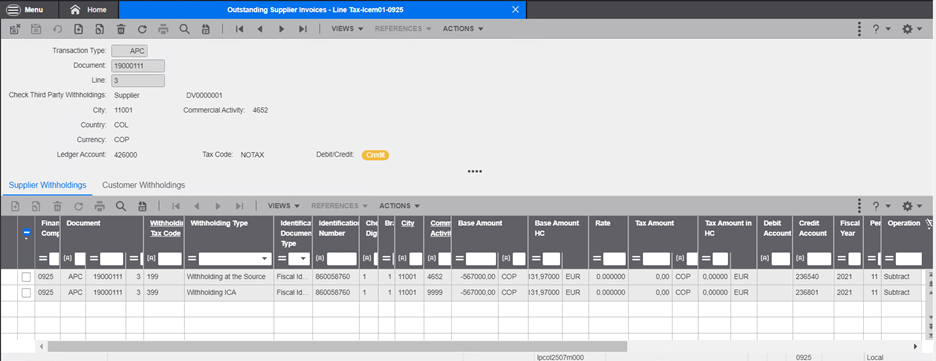Click the grid toolbar sort icon
The height and width of the screenshot is (361, 936).
[142, 206]
